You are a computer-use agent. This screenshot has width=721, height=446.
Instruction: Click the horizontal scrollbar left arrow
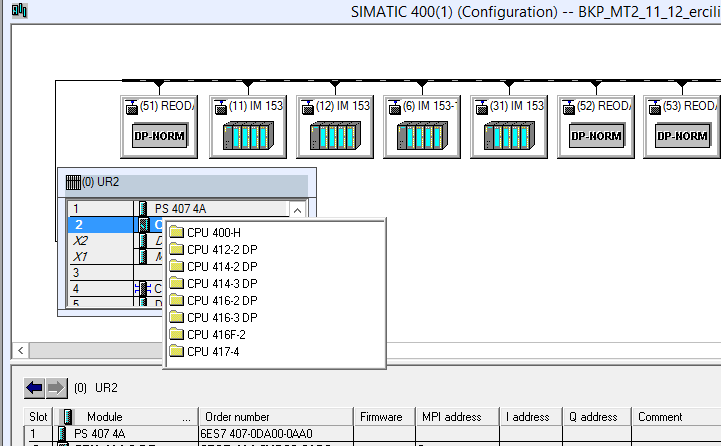point(21,350)
